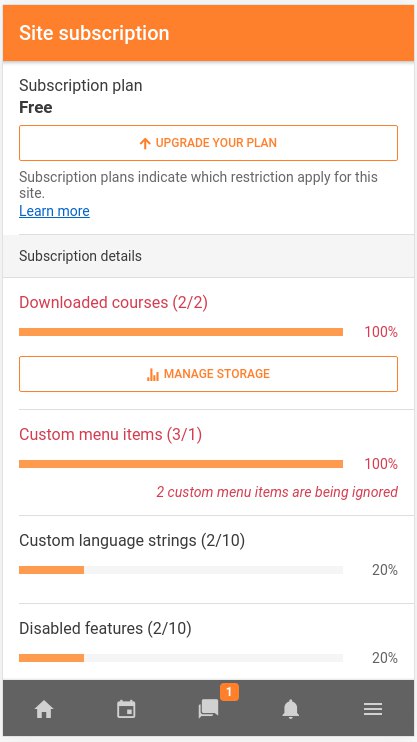Image resolution: width=417 pixels, height=742 pixels.
Task: Open the hamburger more menu
Action: click(x=373, y=709)
